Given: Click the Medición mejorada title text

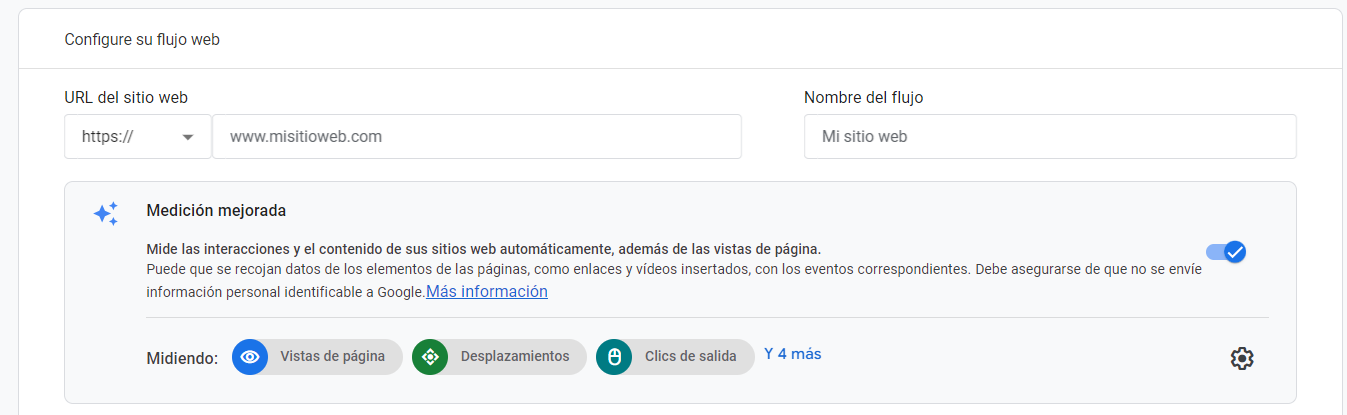Looking at the screenshot, I should 216,211.
